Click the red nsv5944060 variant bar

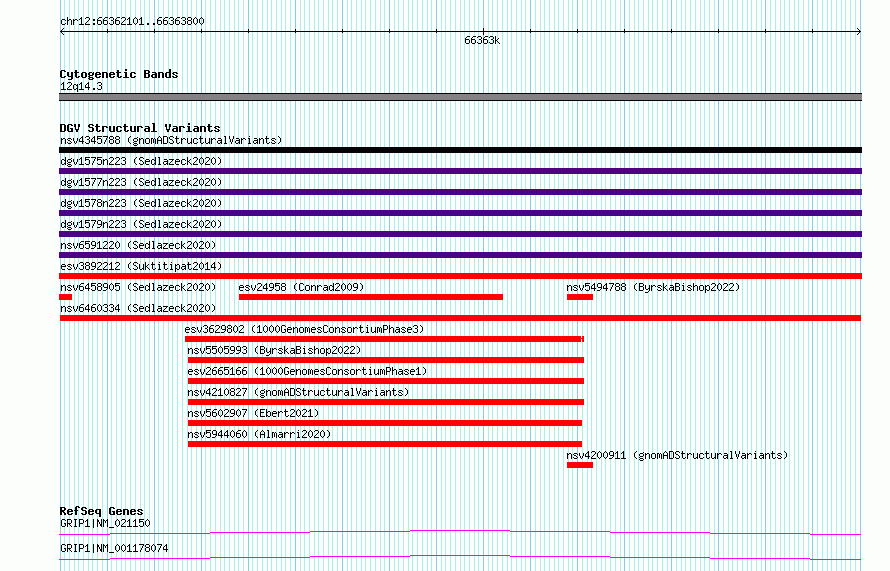point(385,444)
